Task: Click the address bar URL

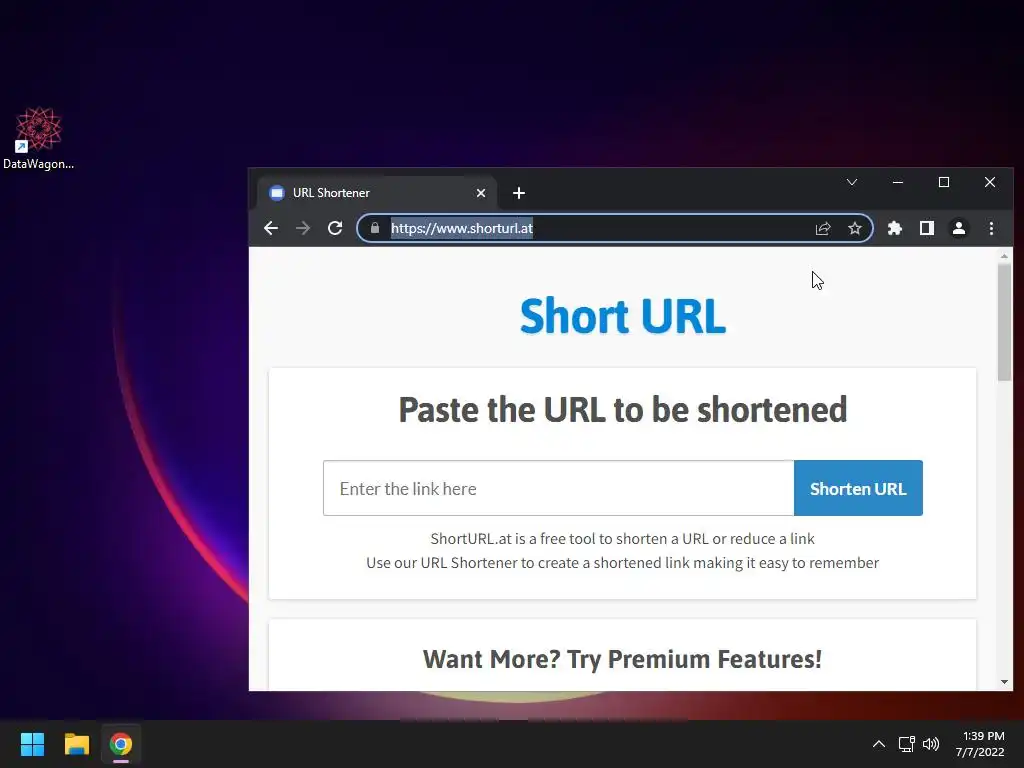Action: 462,228
